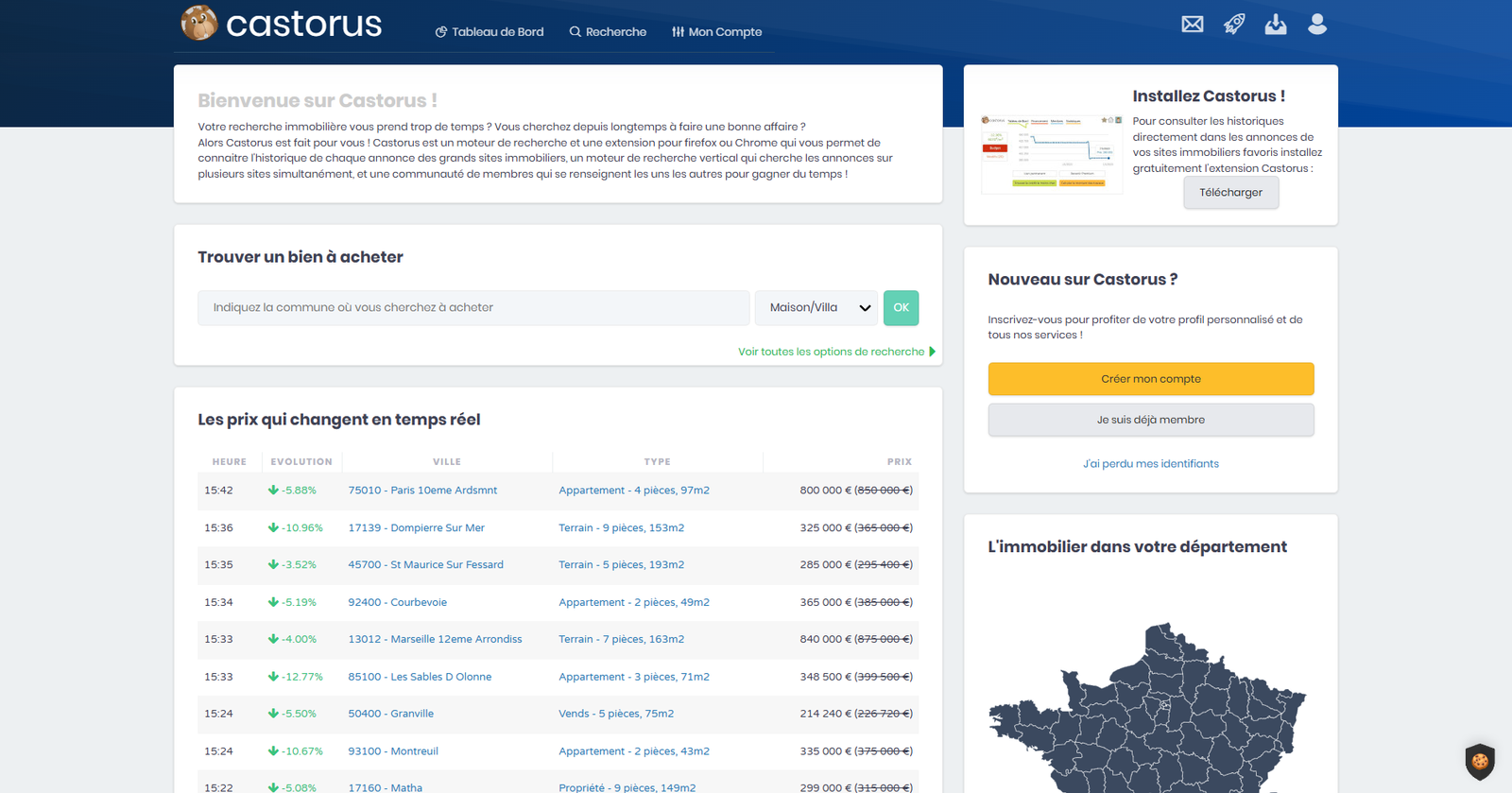Click Je suis déjà membre button

(x=1151, y=420)
